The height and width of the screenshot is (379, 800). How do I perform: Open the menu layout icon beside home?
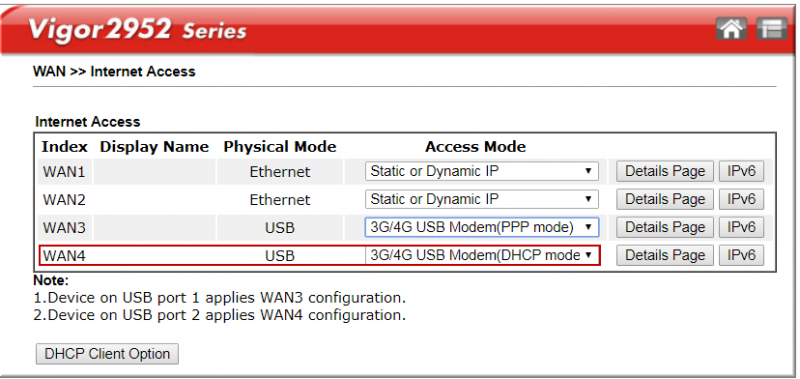[x=771, y=29]
